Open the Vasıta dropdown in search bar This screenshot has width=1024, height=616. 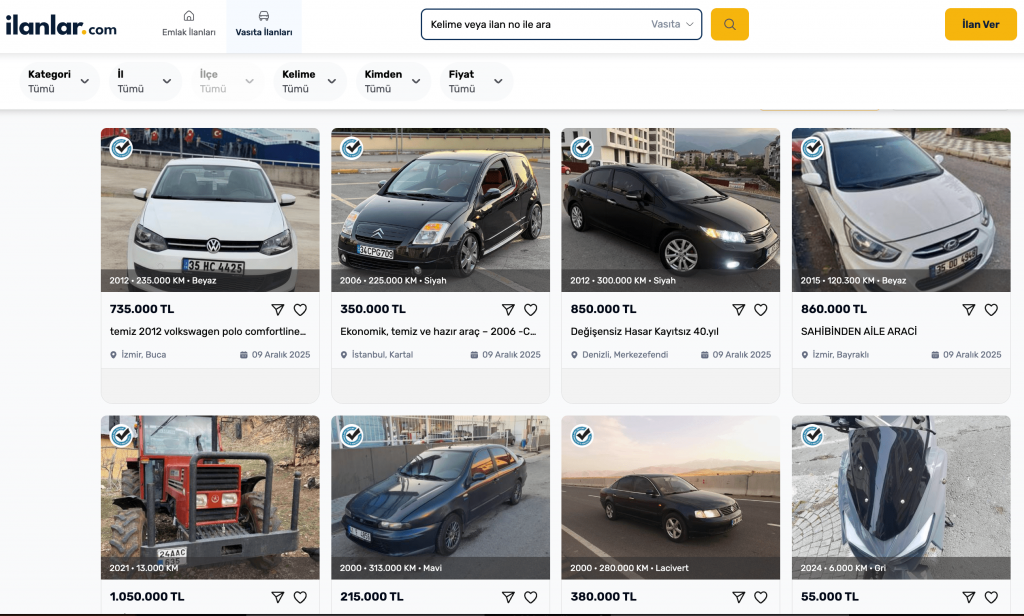(672, 24)
